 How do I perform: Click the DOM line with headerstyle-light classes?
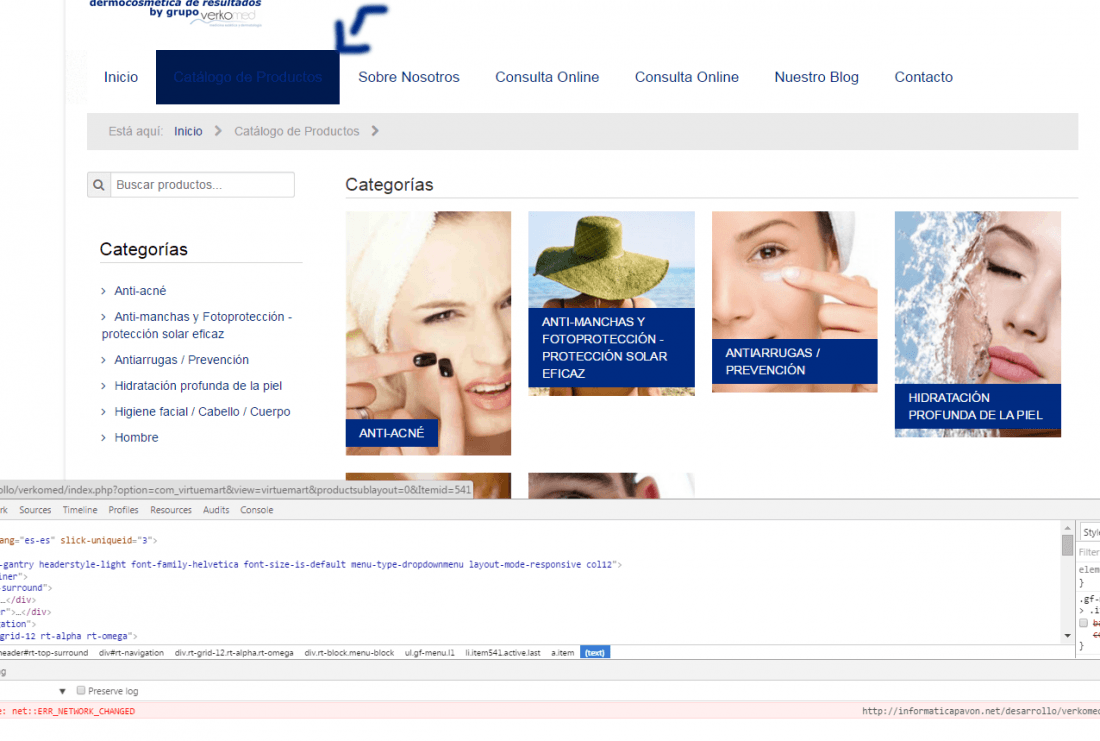[x=311, y=564]
